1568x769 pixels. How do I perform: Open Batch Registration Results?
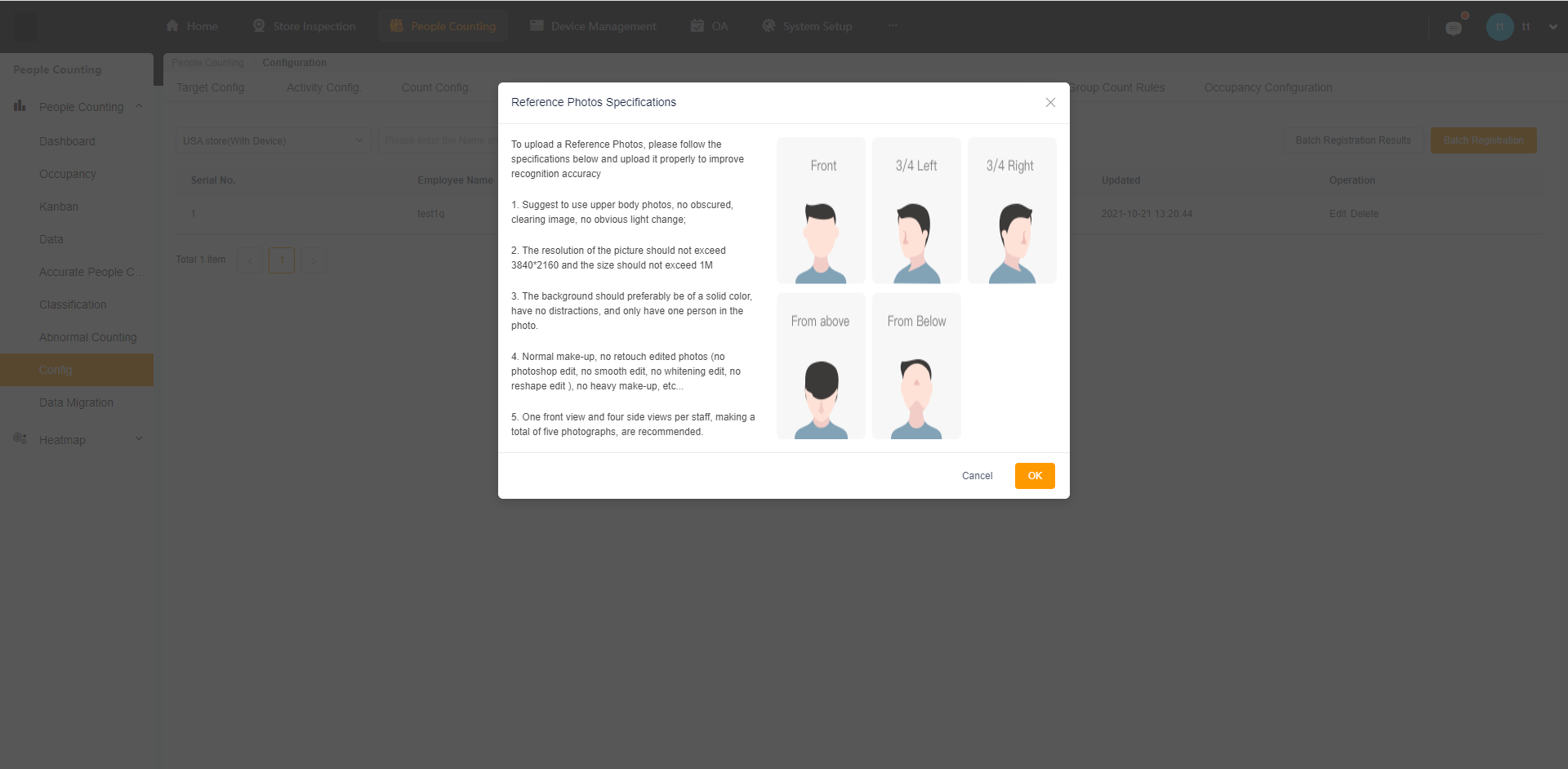pos(1352,140)
